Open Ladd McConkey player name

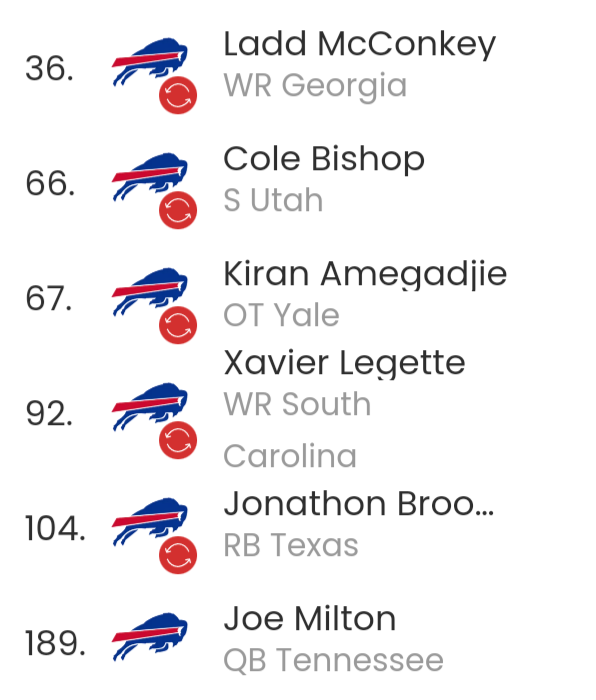359,44
